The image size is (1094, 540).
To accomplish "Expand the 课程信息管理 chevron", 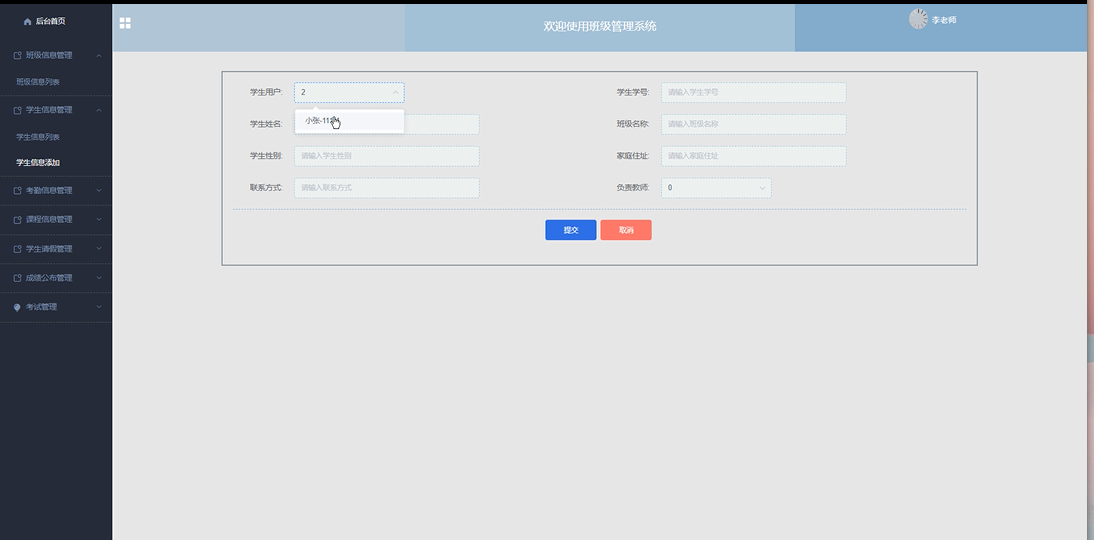I will [98, 220].
